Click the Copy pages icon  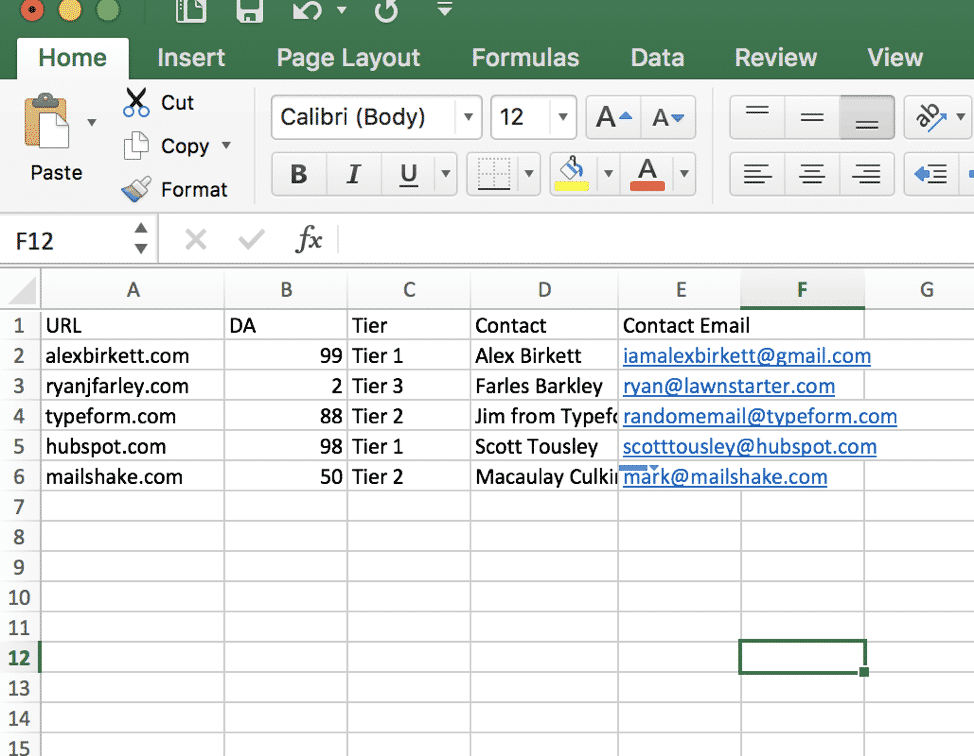tap(136, 146)
